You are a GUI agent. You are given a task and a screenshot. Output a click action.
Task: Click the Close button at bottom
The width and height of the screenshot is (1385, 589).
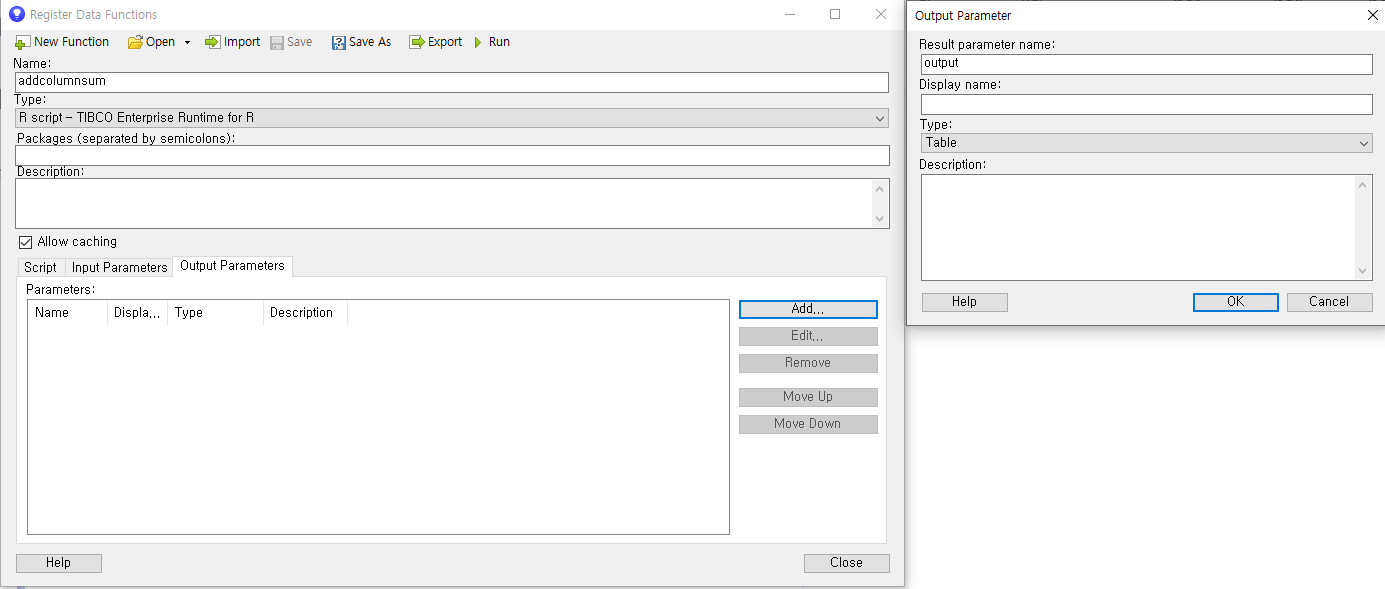[846, 563]
